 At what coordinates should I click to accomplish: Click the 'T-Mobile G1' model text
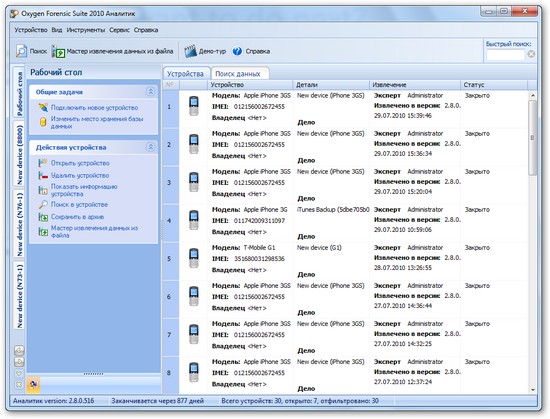click(259, 248)
